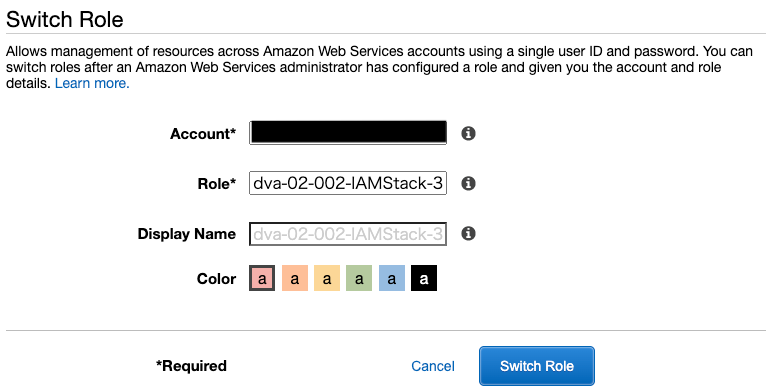Pick the black color swatch
The height and width of the screenshot is (392, 776).
coord(424,278)
